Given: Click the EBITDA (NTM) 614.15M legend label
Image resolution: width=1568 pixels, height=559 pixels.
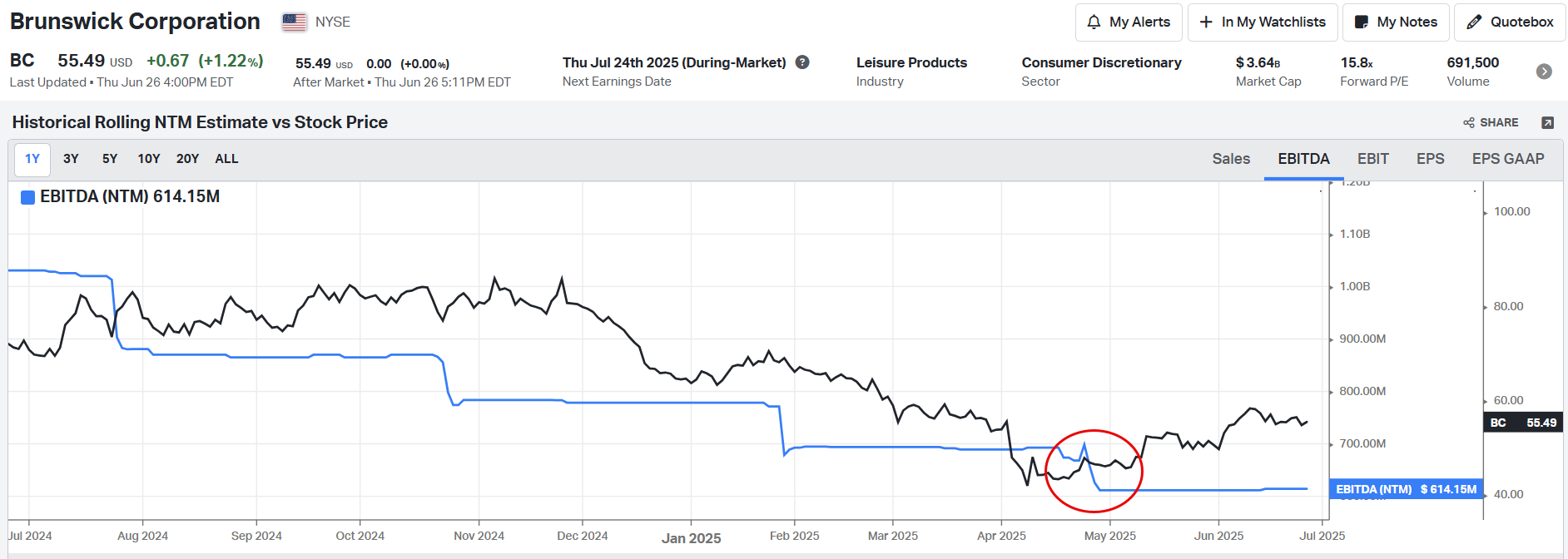Looking at the screenshot, I should tap(130, 197).
